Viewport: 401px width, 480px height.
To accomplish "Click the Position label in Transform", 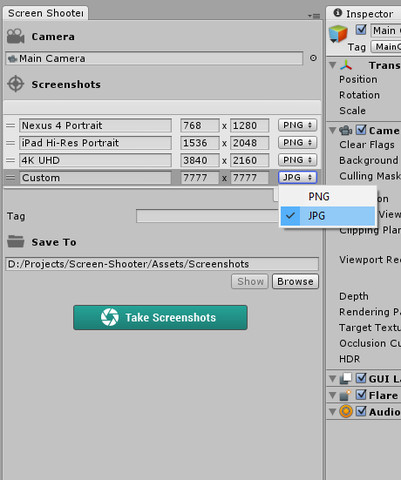I will (358, 79).
